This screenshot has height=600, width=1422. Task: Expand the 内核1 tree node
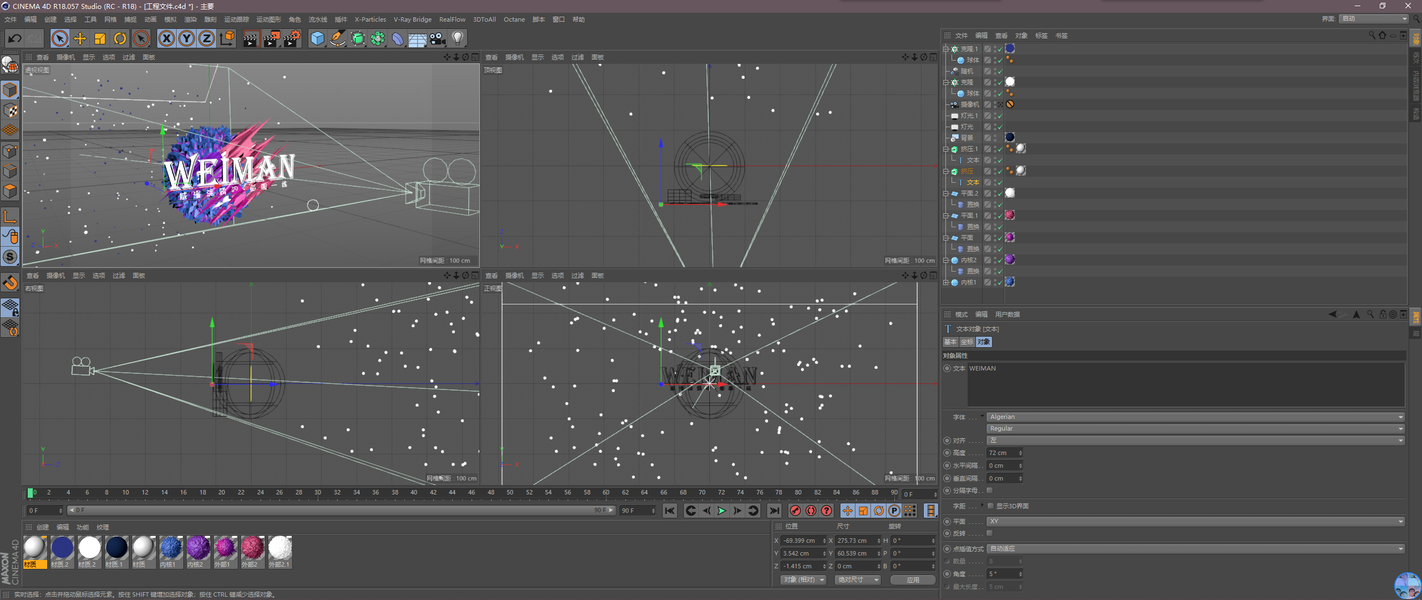(946, 283)
